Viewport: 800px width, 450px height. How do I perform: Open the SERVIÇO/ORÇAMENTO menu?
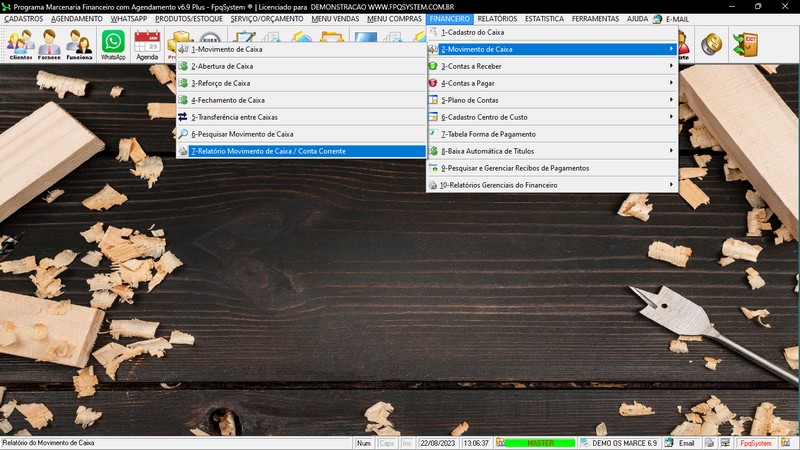[267, 19]
